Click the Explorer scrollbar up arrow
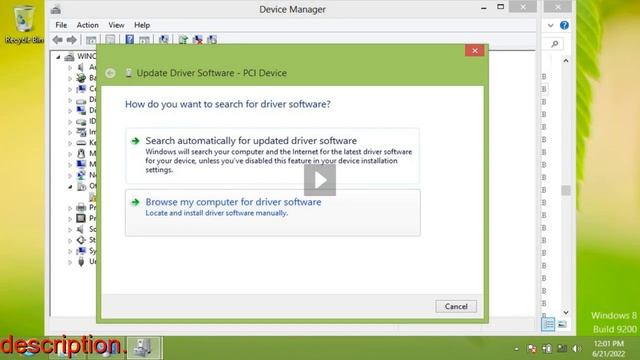This screenshot has height=360, width=640. coord(566,61)
